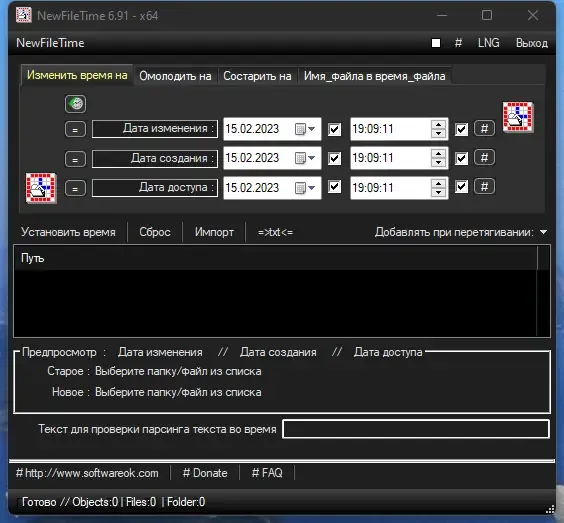Click the # button on Дата доступа row
Image resolution: width=564 pixels, height=523 pixels.
tap(484, 187)
